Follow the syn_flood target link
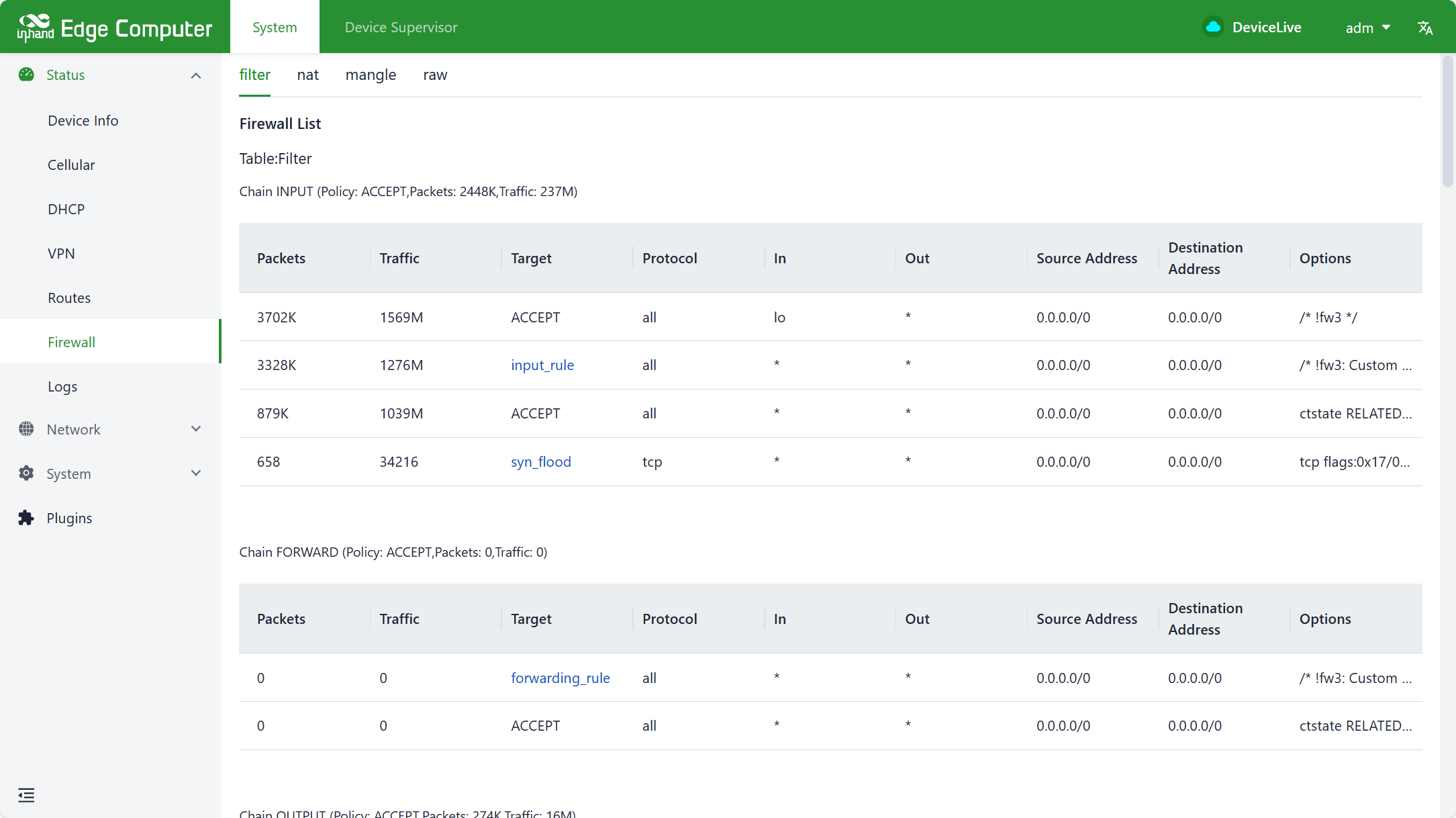 pos(540,462)
